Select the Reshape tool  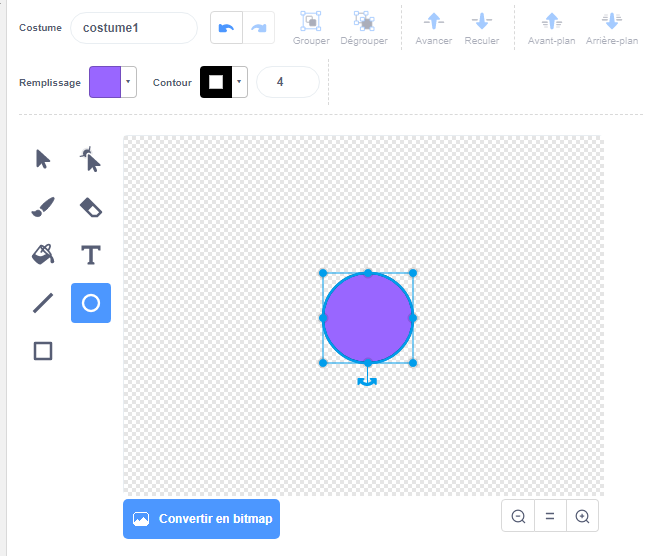point(91,159)
